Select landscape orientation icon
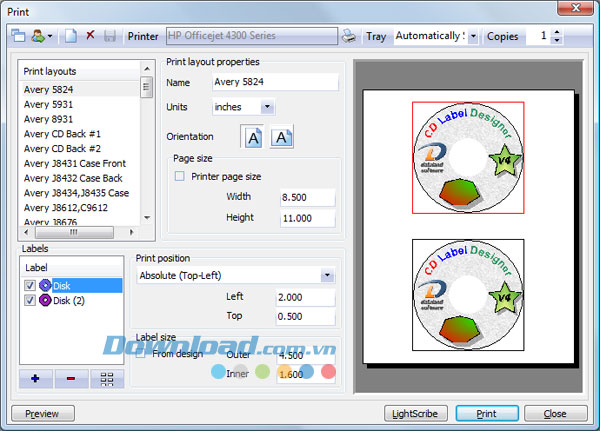600x431 pixels. click(x=282, y=137)
